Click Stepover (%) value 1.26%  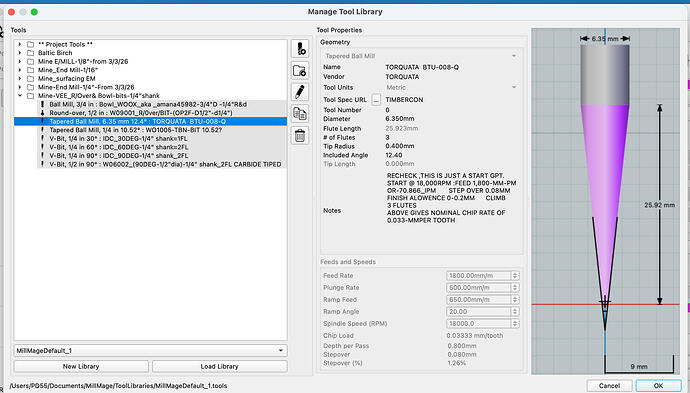(456, 363)
